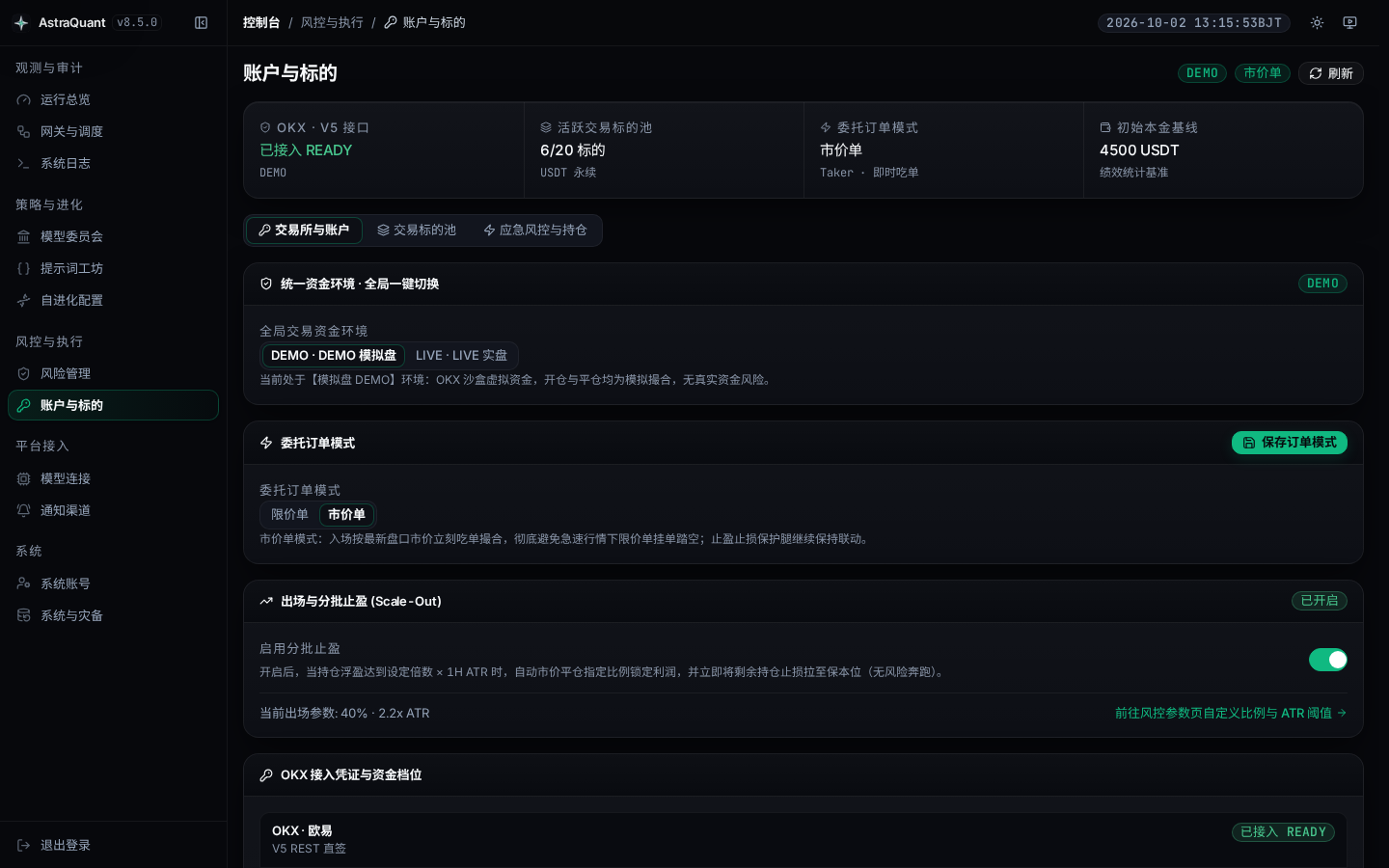Screen dimensions: 1389x868
Task: Click 风控与执行 breadcrumb
Action: (x=332, y=22)
